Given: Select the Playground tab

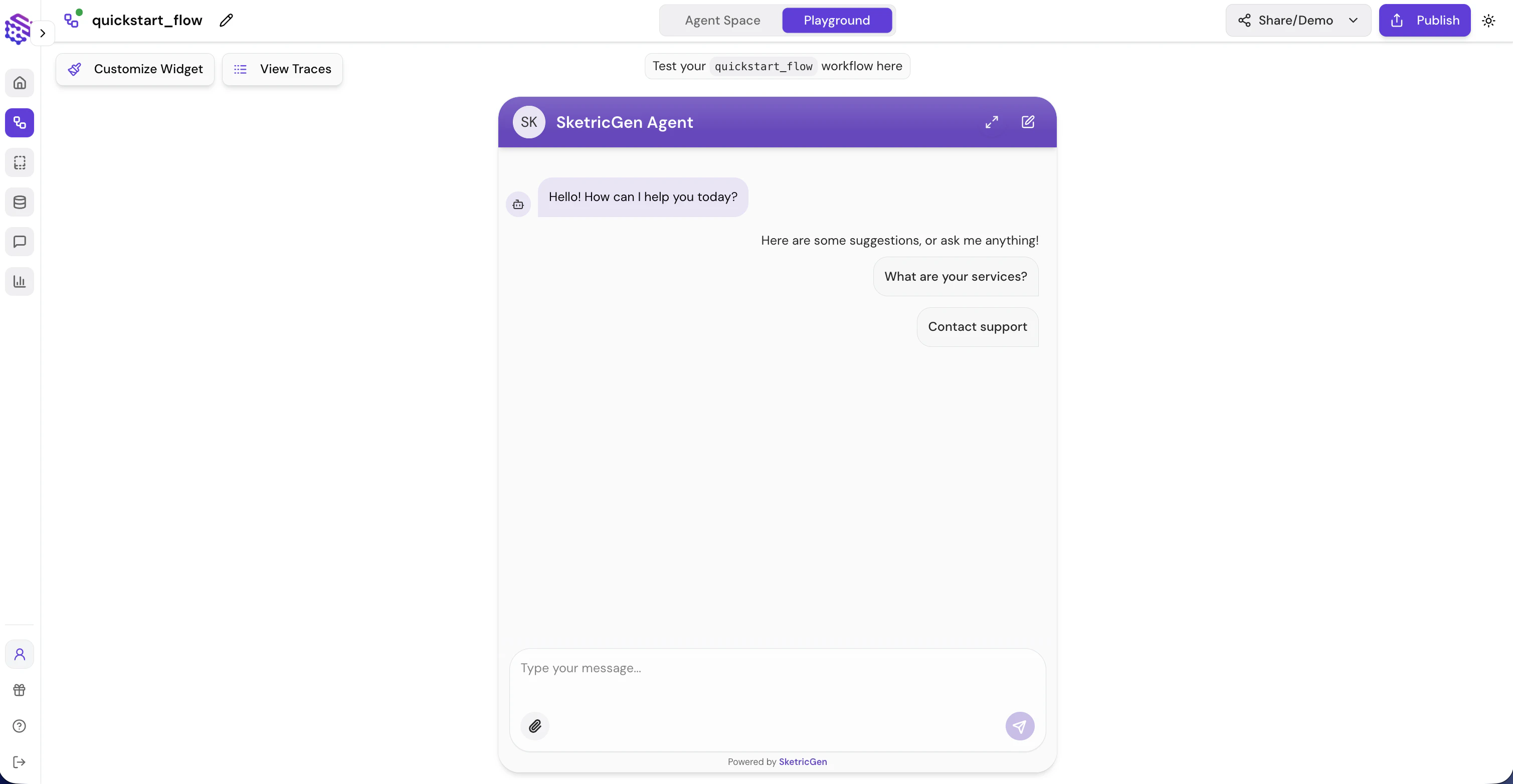Looking at the screenshot, I should pos(836,20).
